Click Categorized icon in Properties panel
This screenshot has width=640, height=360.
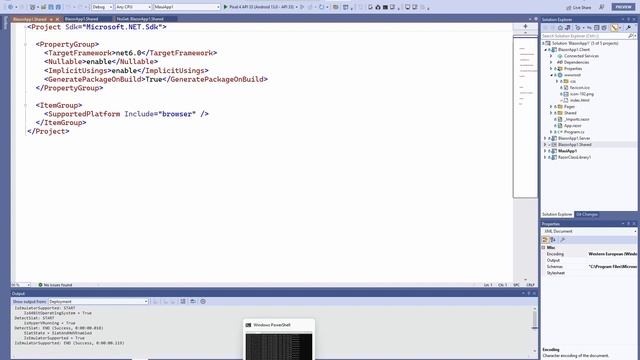pos(545,240)
